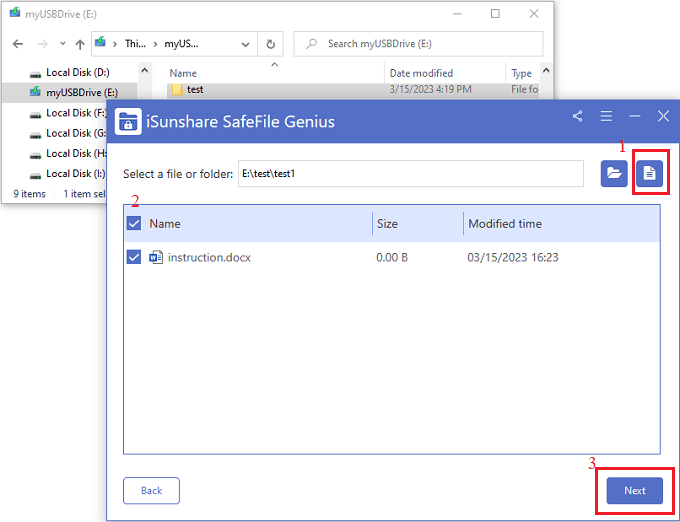Click the 03/15/2023 16:23 modified time

pyautogui.click(x=513, y=258)
